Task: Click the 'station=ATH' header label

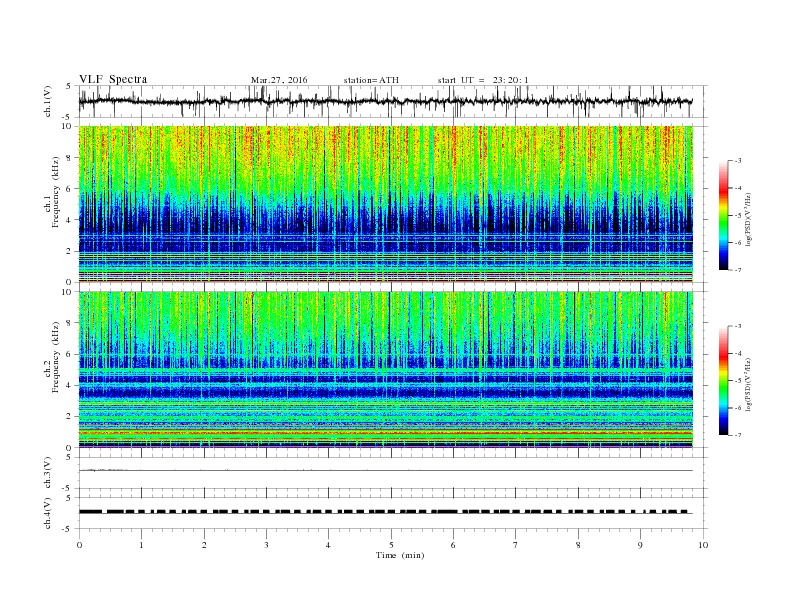Action: tap(371, 80)
